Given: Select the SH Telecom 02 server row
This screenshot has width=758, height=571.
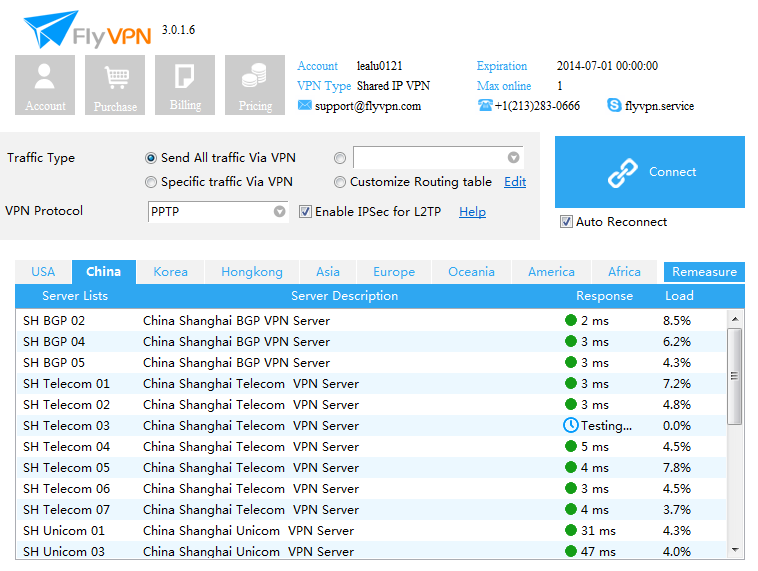Looking at the screenshot, I should (371, 404).
